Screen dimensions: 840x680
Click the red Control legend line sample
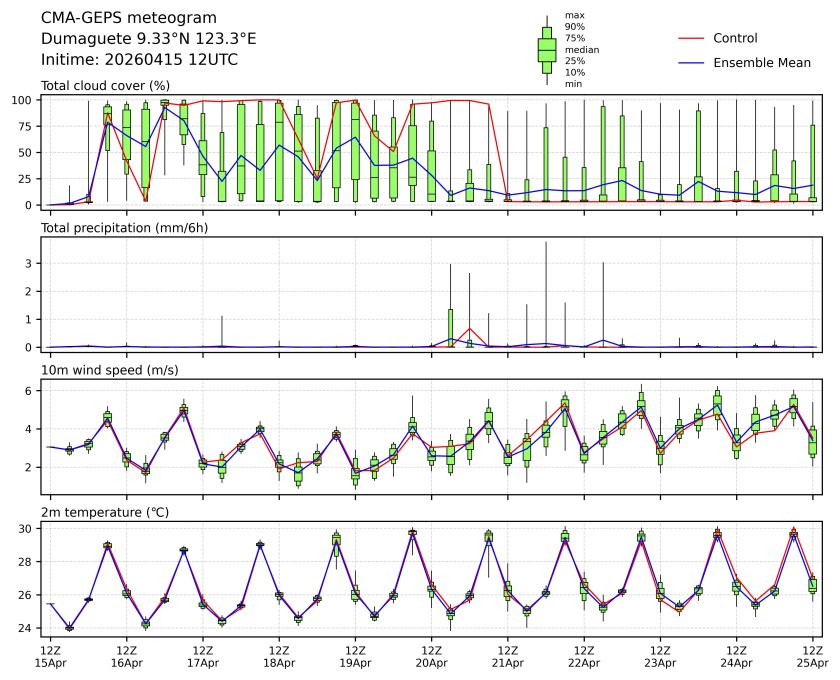pyautogui.click(x=694, y=38)
